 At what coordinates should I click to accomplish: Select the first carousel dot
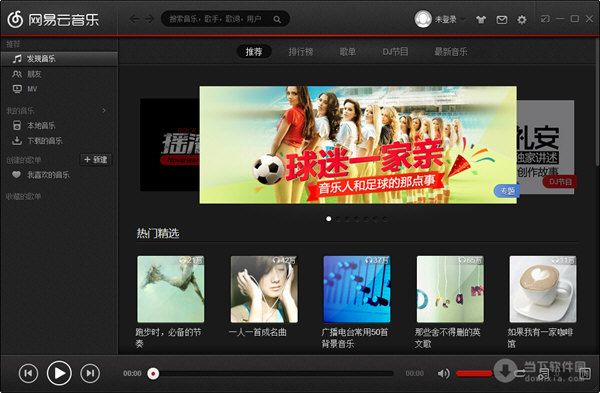(329, 219)
